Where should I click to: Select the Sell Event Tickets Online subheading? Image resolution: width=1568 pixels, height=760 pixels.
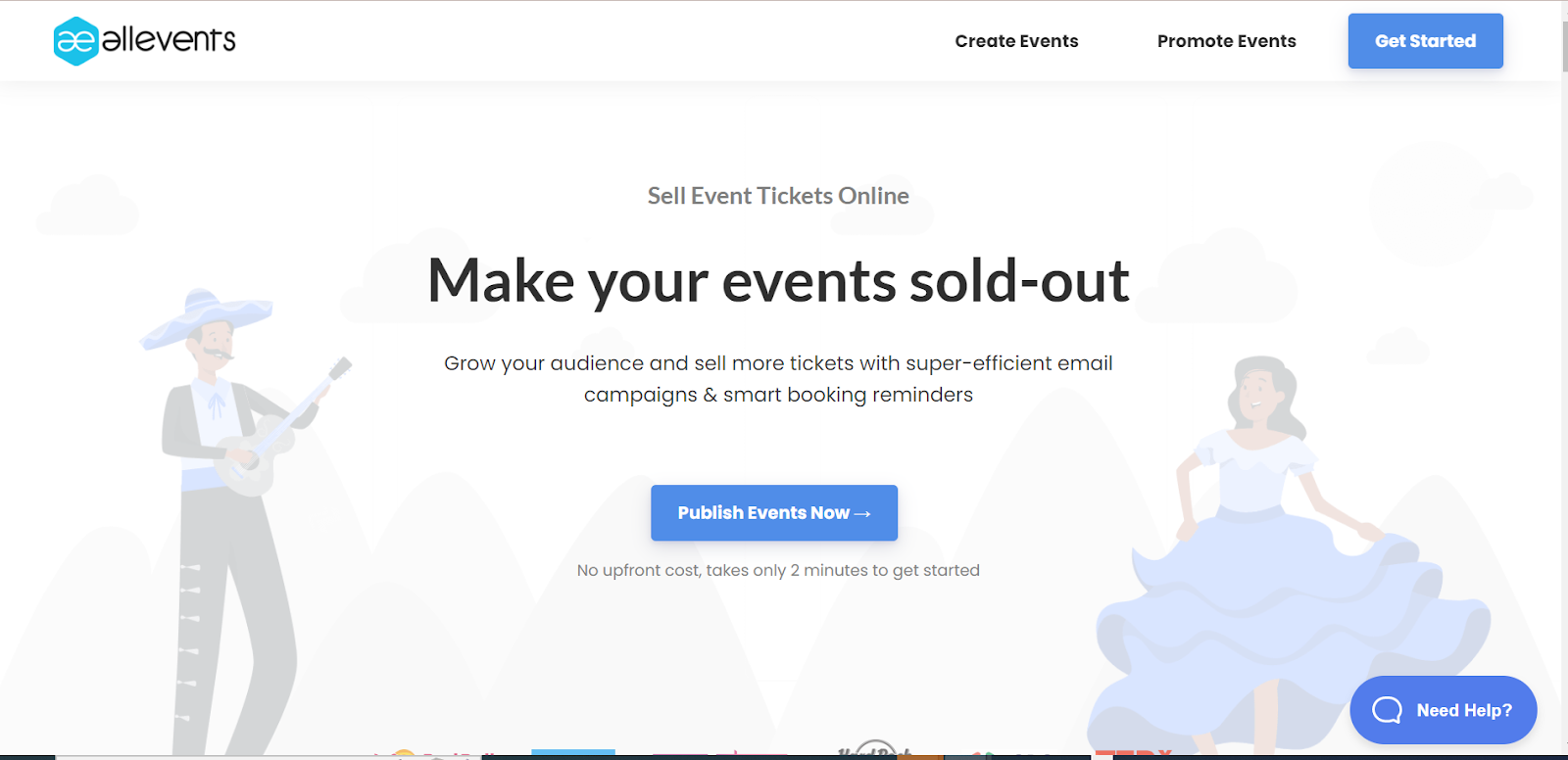778,196
